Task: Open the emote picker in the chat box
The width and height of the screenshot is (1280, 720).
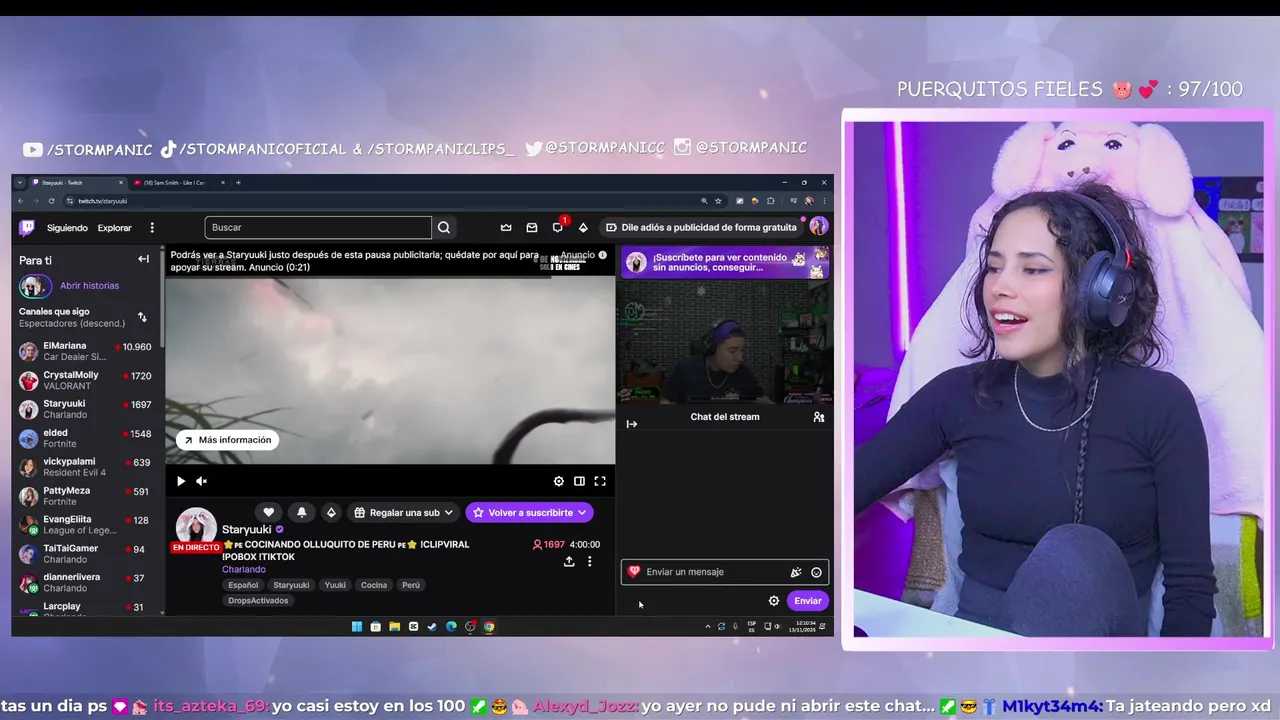Action: [x=816, y=572]
